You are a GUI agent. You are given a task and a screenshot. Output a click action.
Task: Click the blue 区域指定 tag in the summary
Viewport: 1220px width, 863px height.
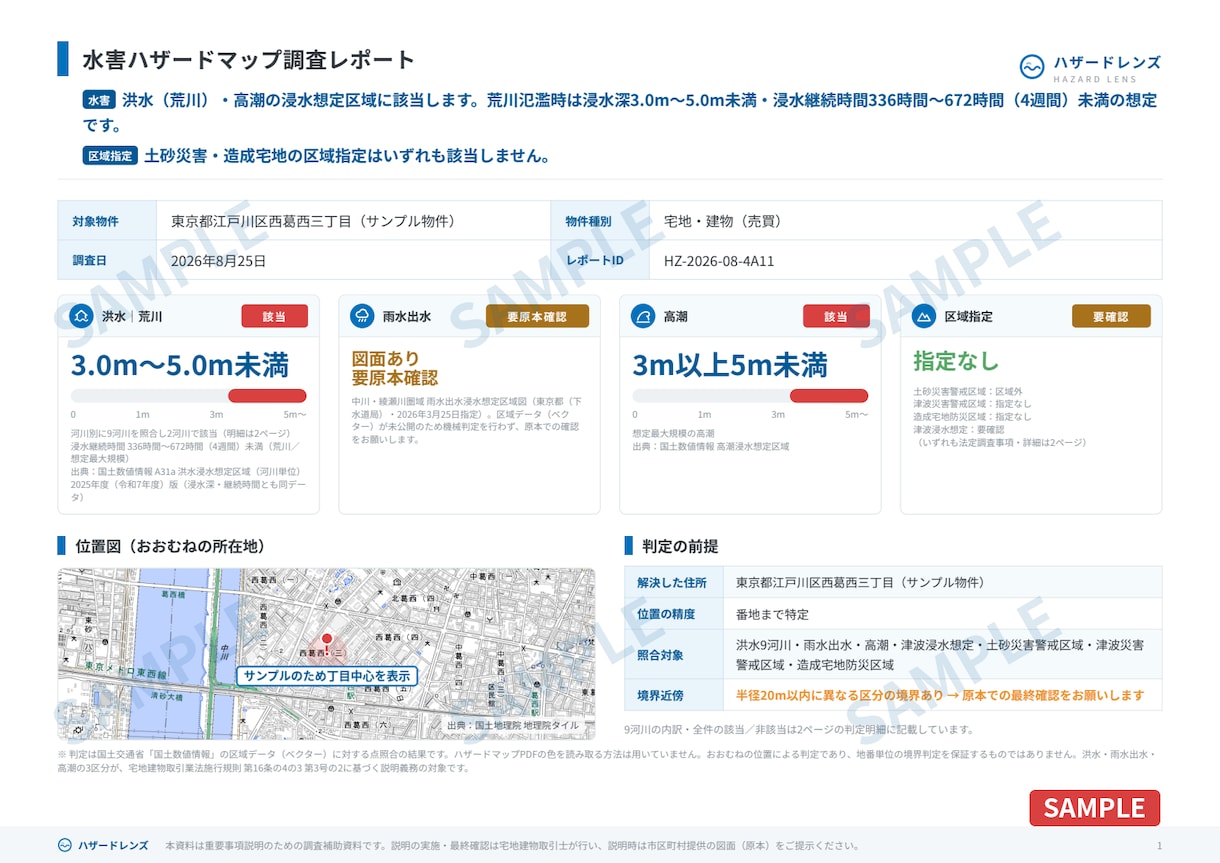(110, 156)
